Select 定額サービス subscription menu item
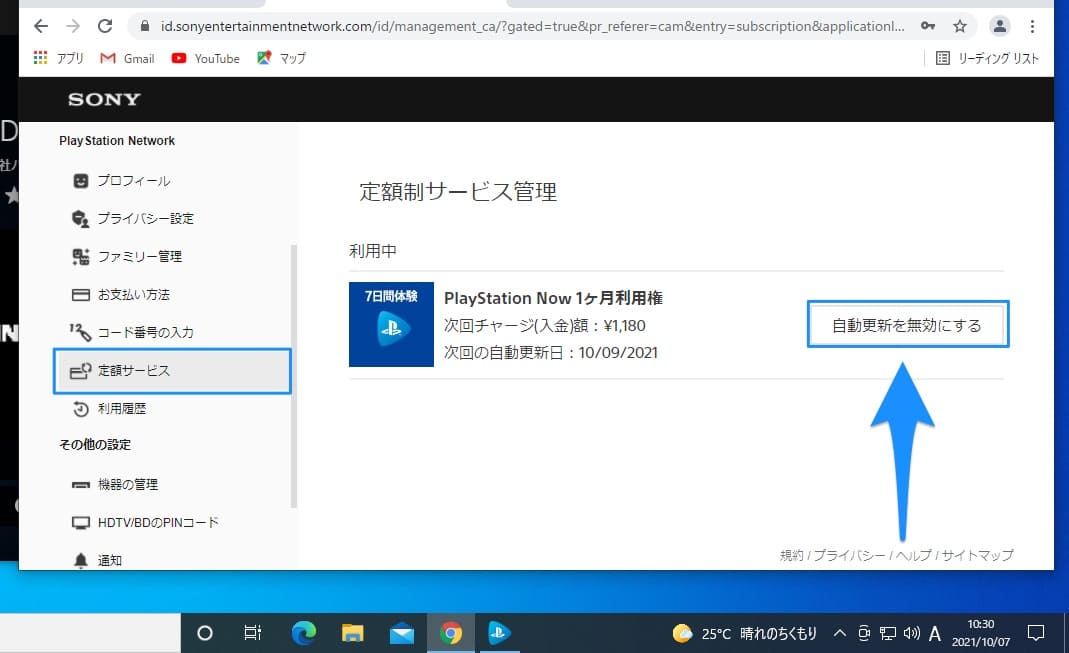This screenshot has width=1069, height=653. click(x=133, y=371)
